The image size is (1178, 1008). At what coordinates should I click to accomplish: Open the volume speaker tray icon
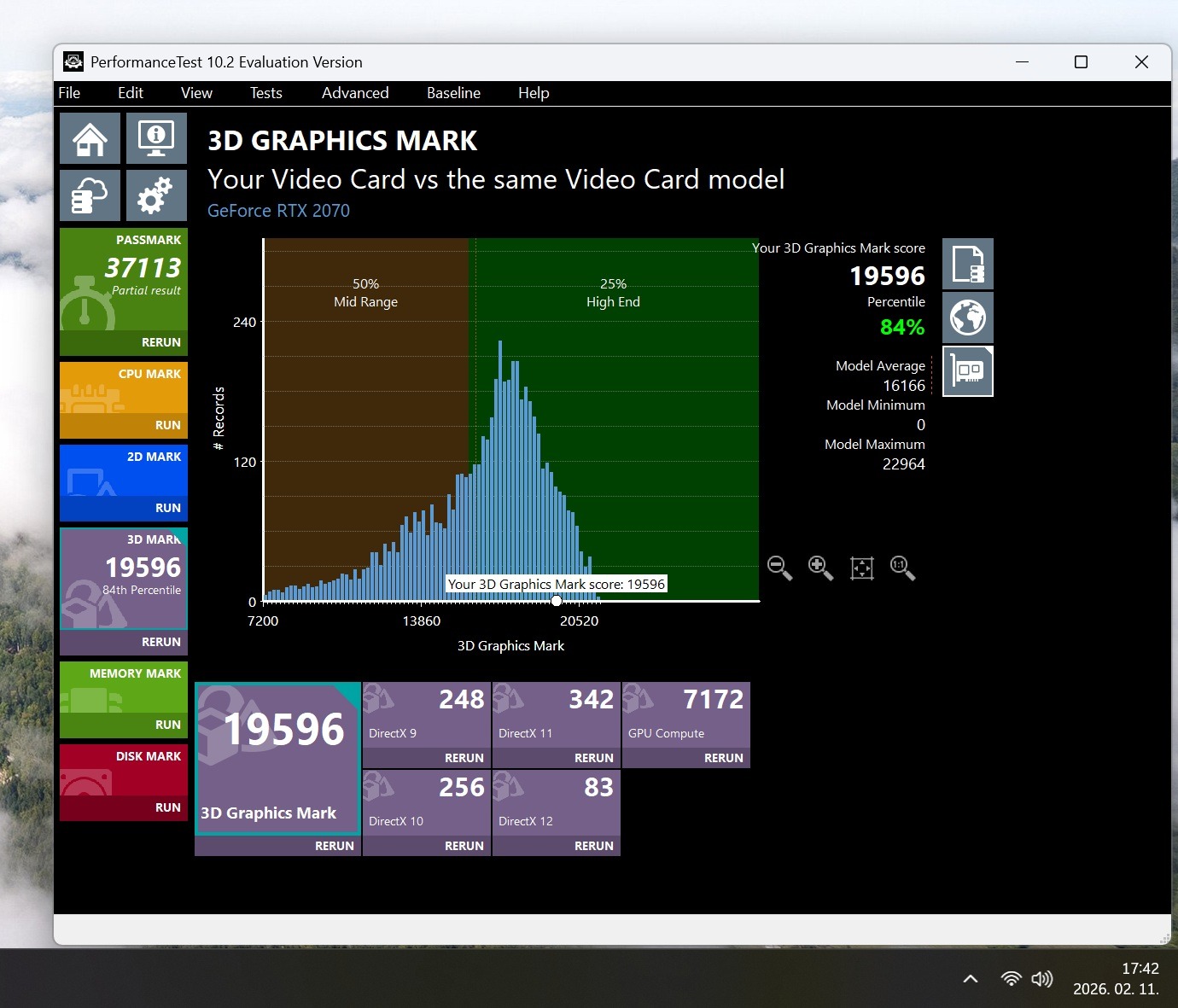1041,979
